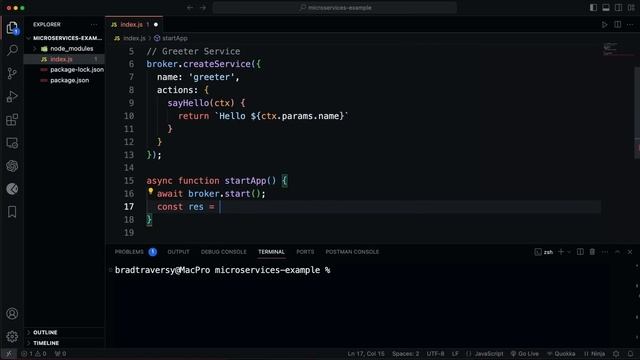Image resolution: width=640 pixels, height=360 pixels.
Task: Expand the node_modules folder
Action: coord(35,49)
